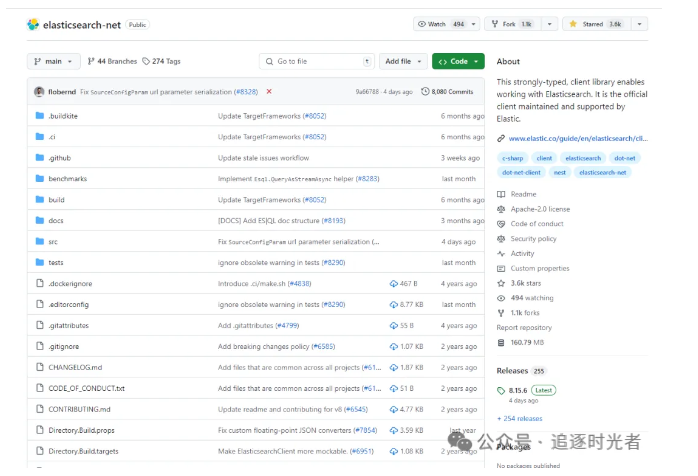Open the Releases heading link
Viewport: 698px width, 476px height.
(x=512, y=370)
